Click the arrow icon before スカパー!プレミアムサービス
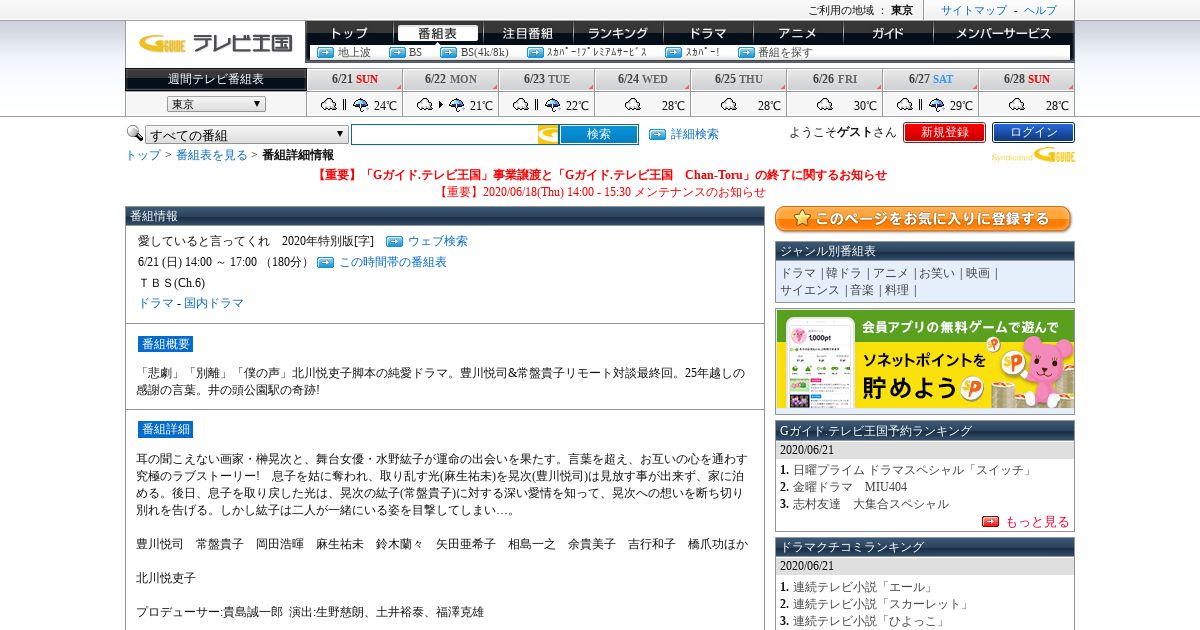This screenshot has height=630, width=1200. pos(535,52)
